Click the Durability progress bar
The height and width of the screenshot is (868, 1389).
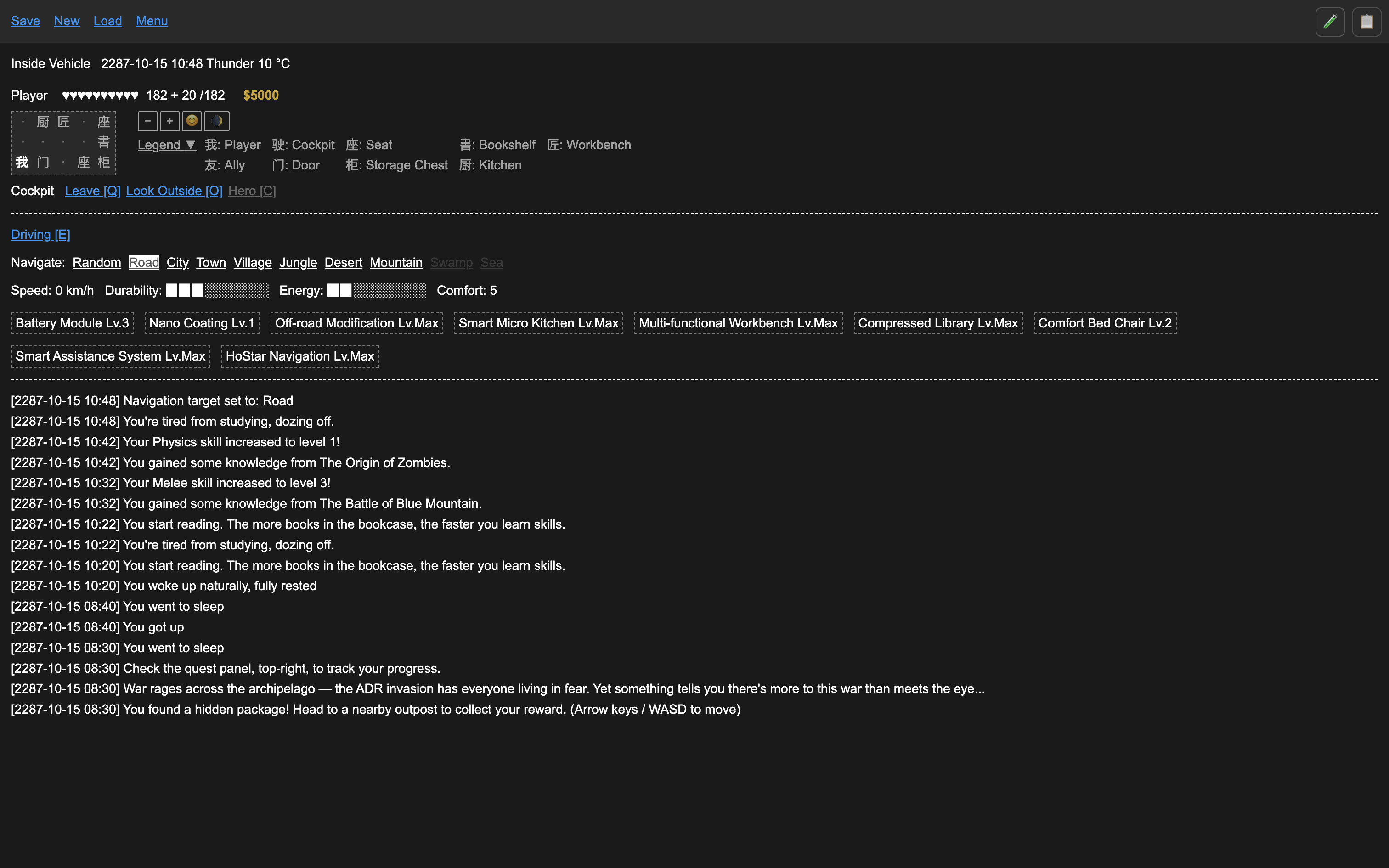coord(217,290)
